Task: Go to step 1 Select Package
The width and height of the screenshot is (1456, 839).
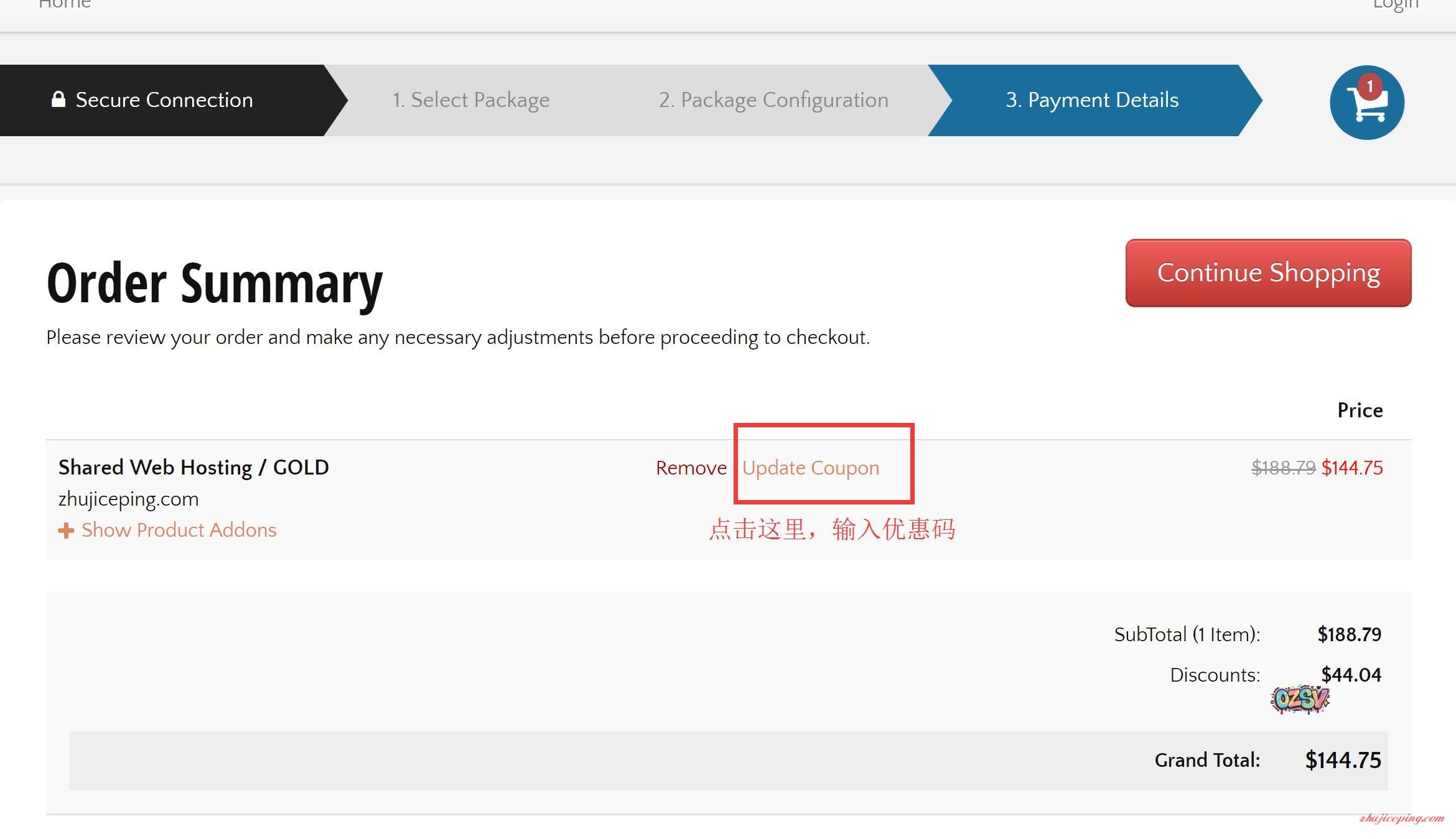Action: (x=470, y=100)
